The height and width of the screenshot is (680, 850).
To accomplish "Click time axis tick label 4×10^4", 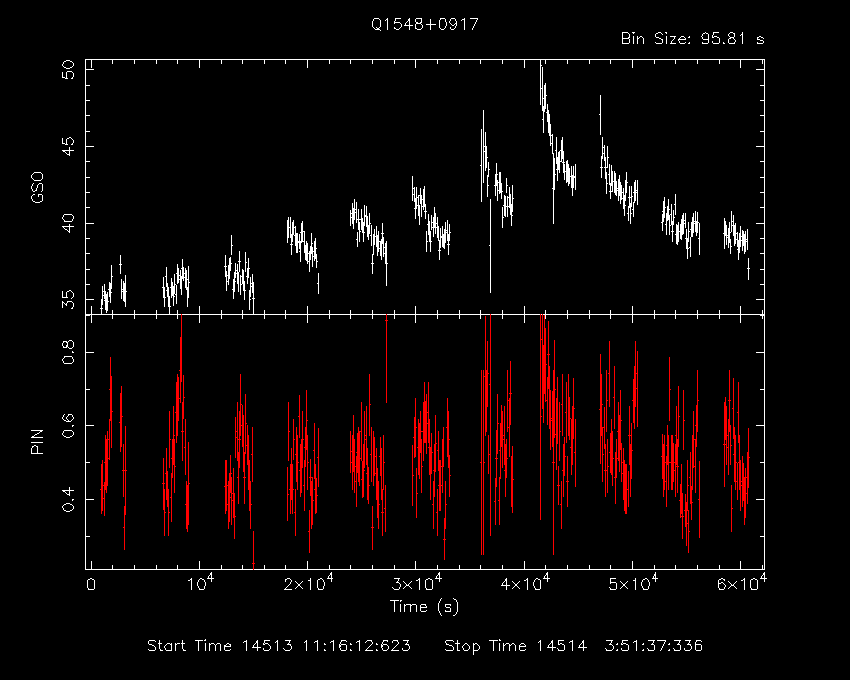I will [x=525, y=583].
